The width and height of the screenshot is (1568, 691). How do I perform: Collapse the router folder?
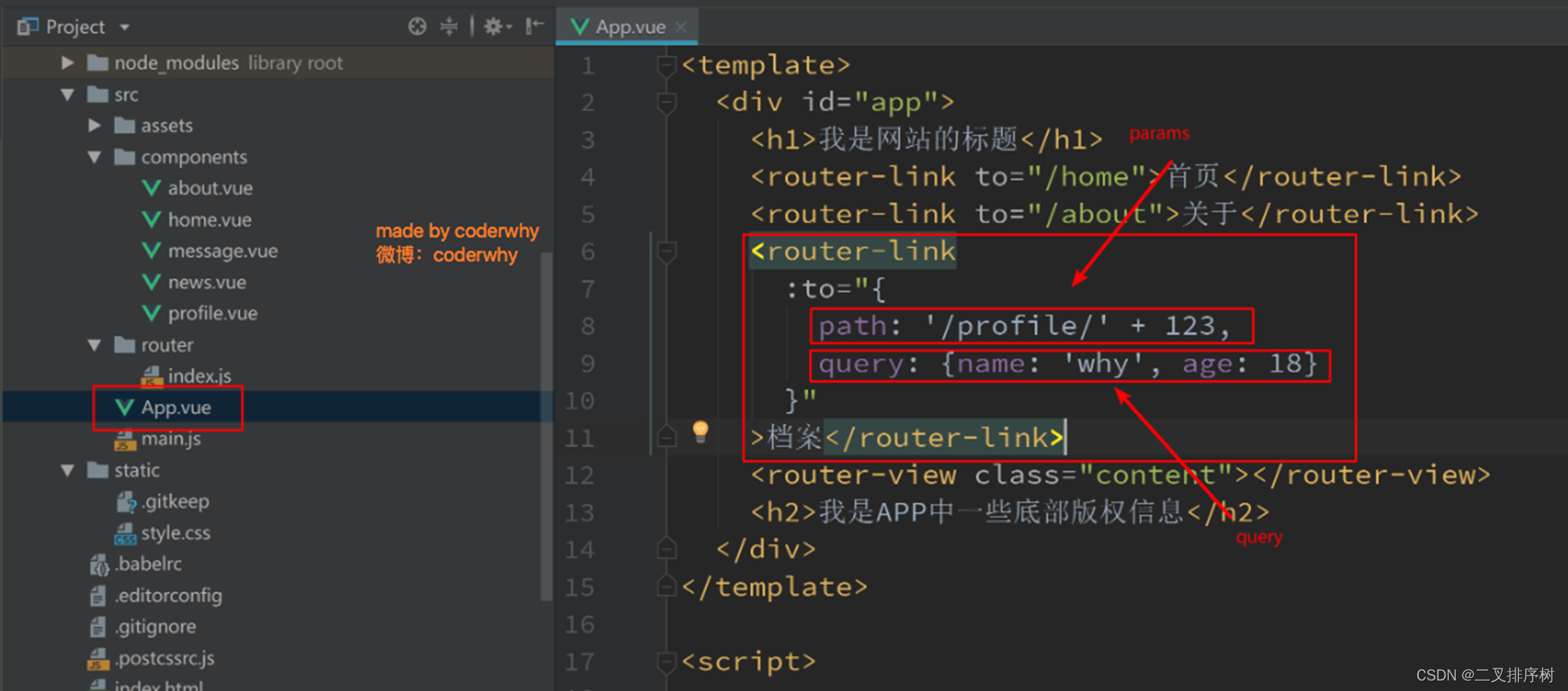point(94,345)
